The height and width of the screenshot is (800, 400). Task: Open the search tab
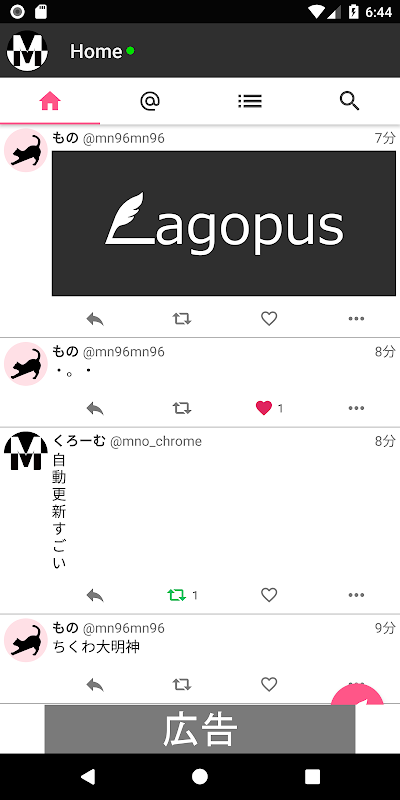pyautogui.click(x=349, y=101)
